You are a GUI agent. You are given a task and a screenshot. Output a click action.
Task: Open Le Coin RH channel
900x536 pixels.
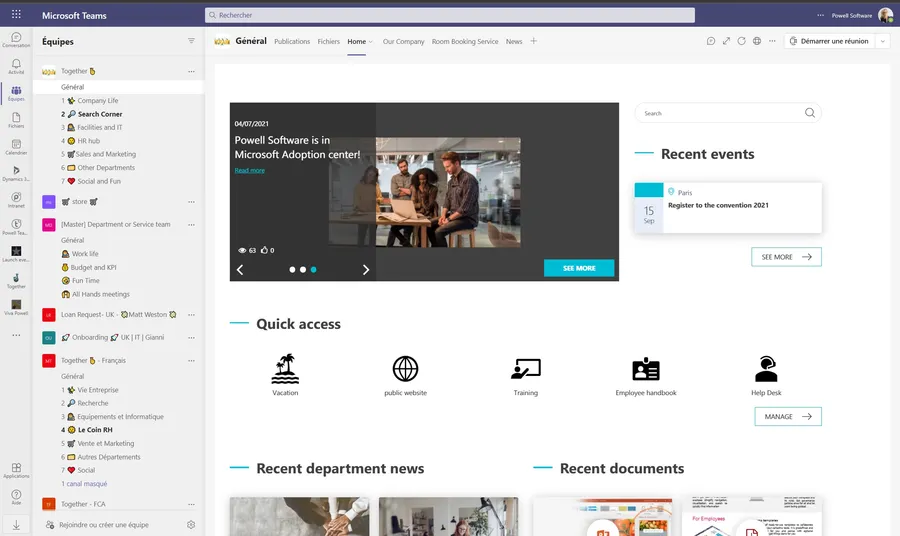(95, 430)
